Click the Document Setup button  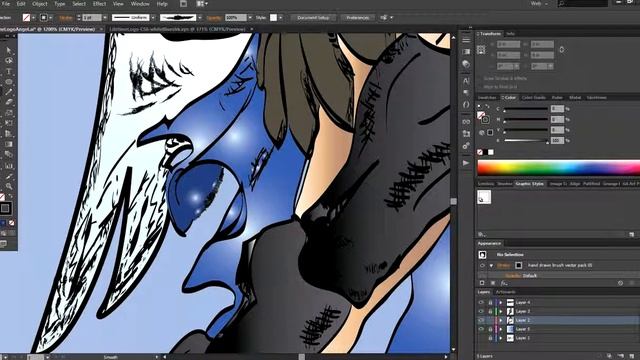click(313, 18)
